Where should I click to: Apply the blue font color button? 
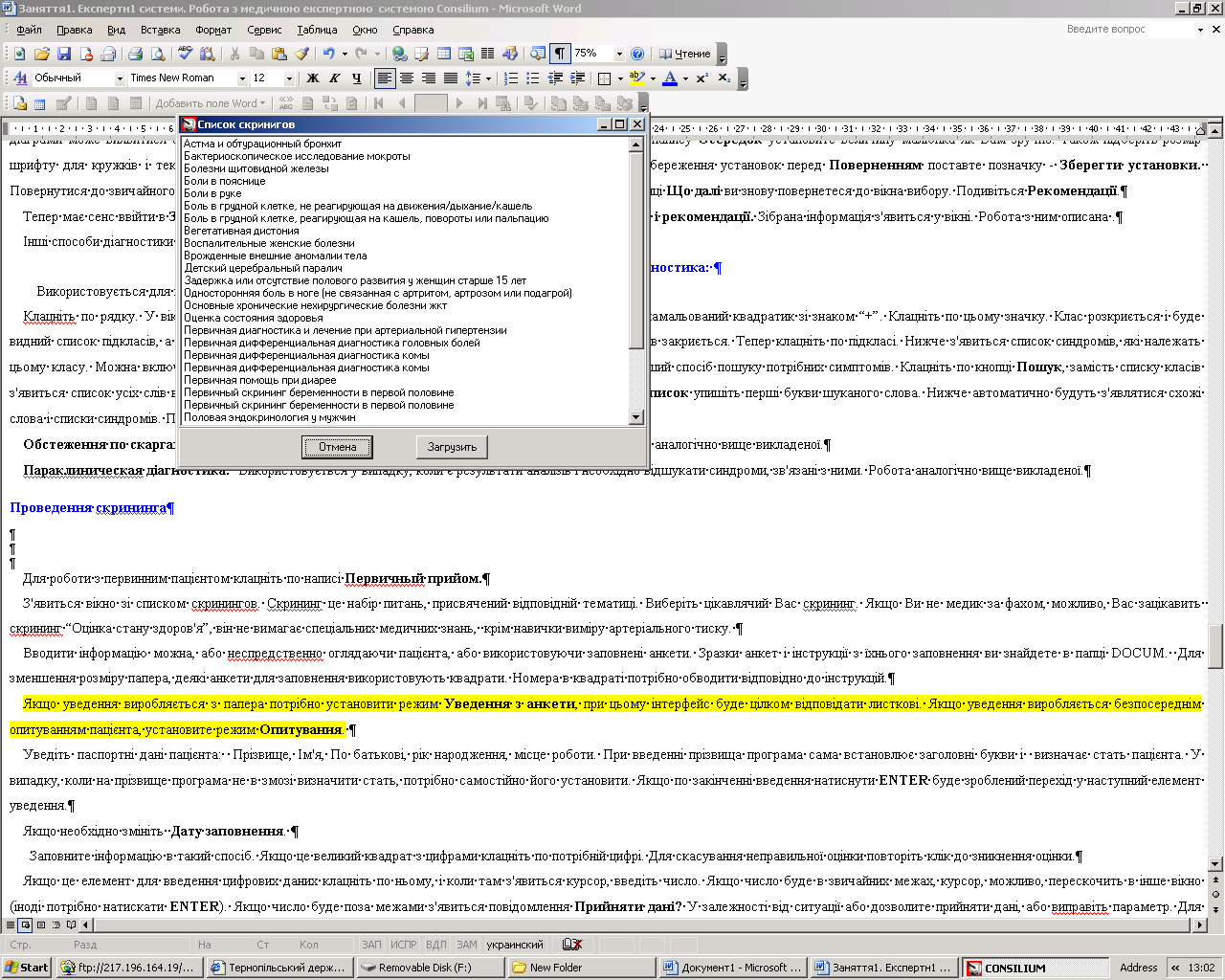pos(670,78)
